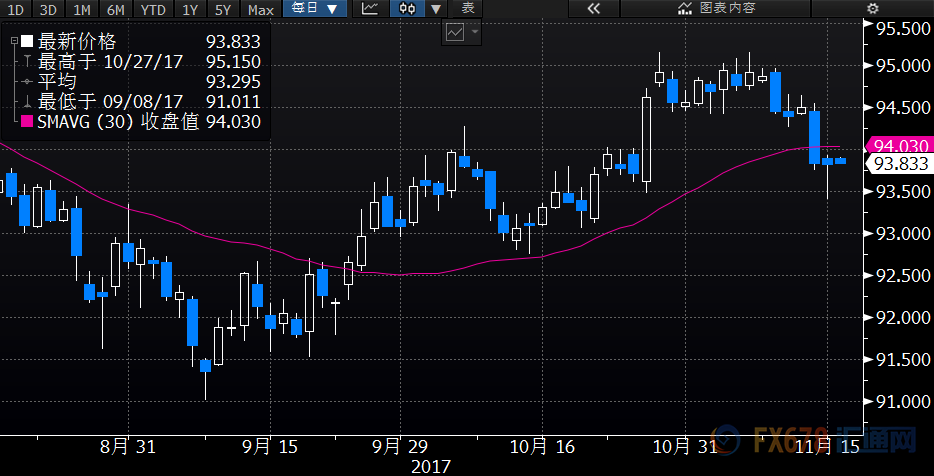Collapse the legend tree expander
This screenshot has height=476, width=934.
(14, 42)
